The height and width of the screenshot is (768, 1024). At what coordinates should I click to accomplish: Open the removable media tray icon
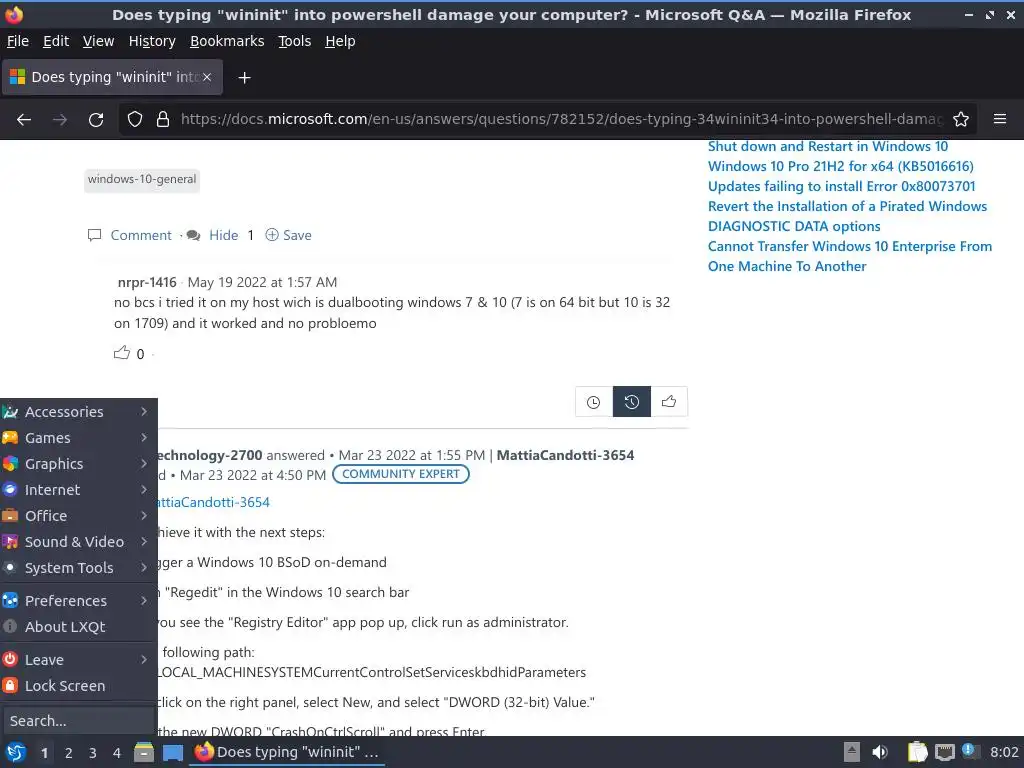(852, 752)
